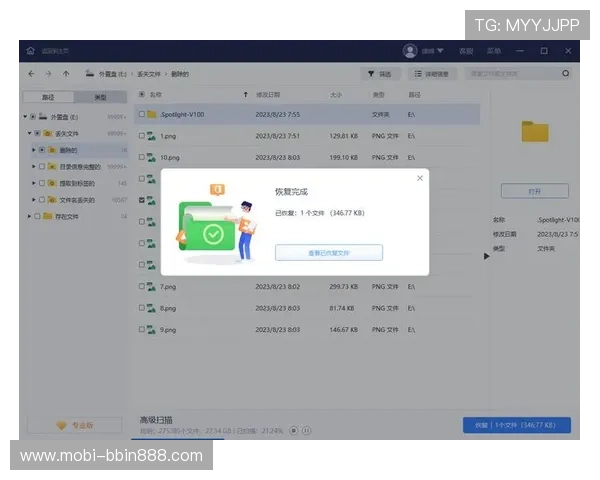Toggle checkbox for 提取到标签的 in tree
This screenshot has height=480, width=600.
pos(42,183)
